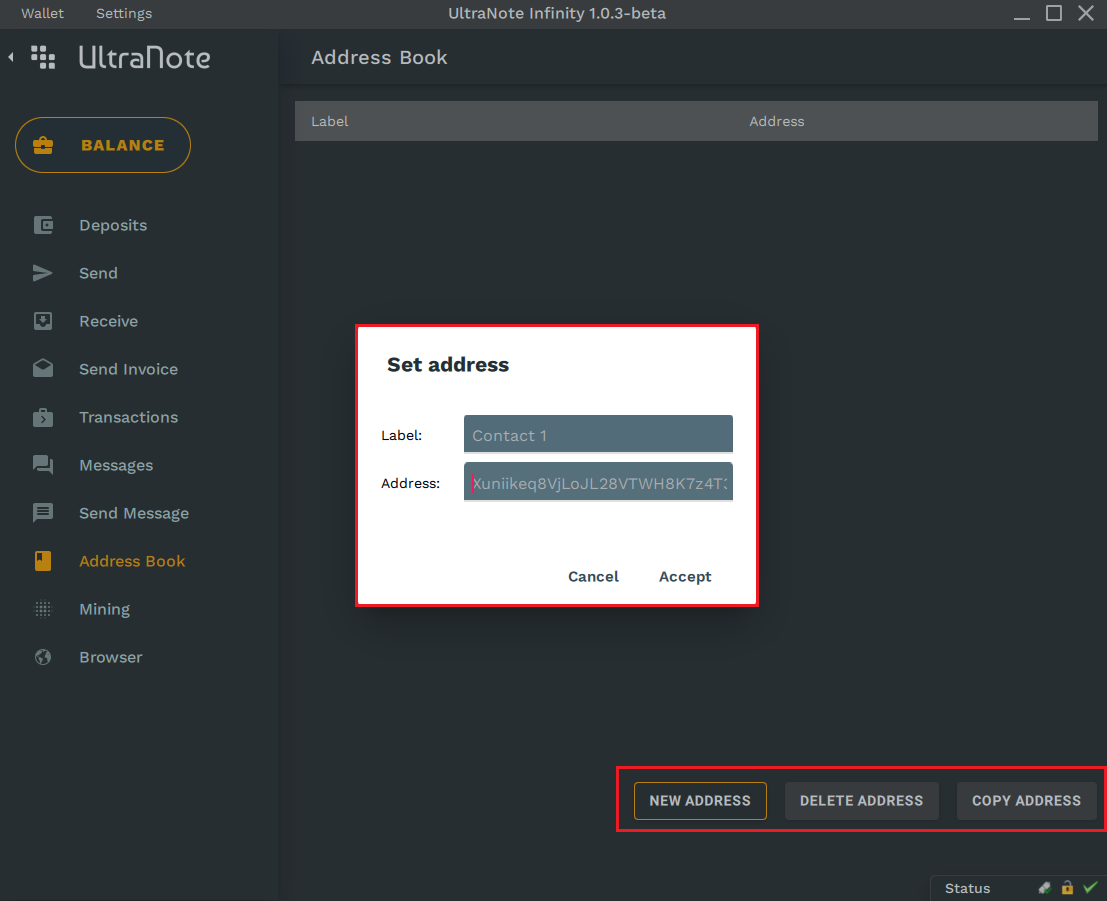This screenshot has width=1107, height=901.
Task: Click the DELETE ADDRESS button
Action: (861, 801)
